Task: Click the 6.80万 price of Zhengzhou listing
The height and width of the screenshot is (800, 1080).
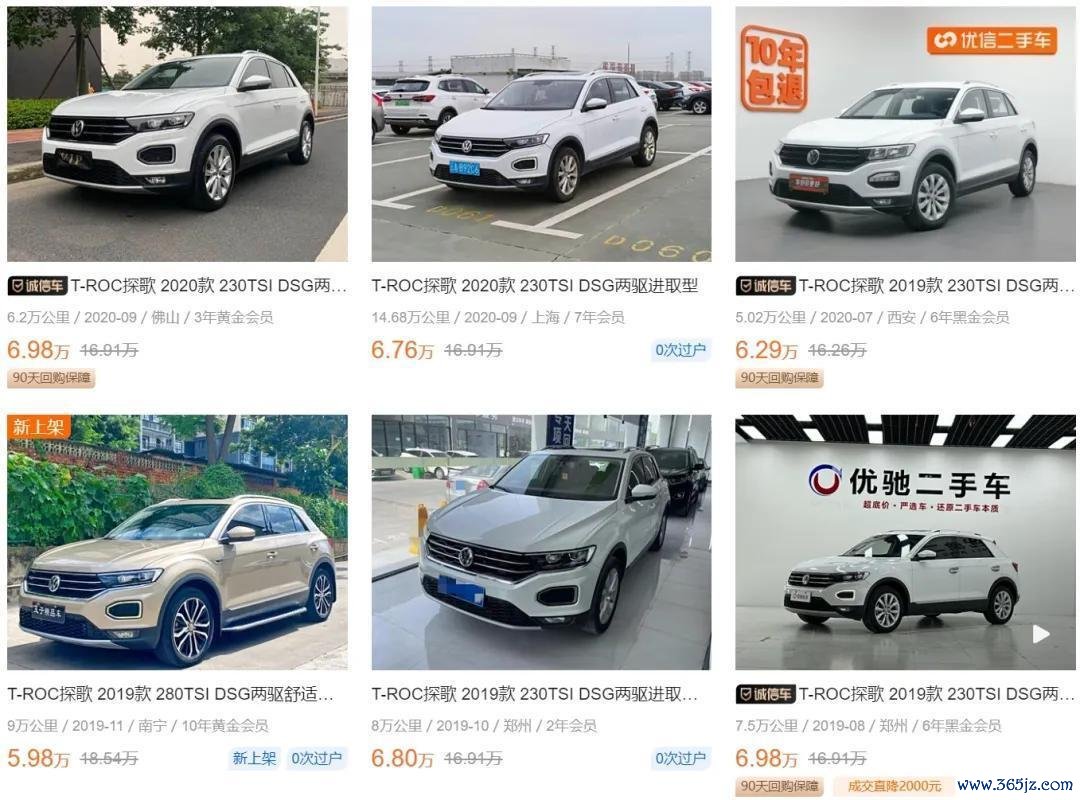Action: (402, 759)
